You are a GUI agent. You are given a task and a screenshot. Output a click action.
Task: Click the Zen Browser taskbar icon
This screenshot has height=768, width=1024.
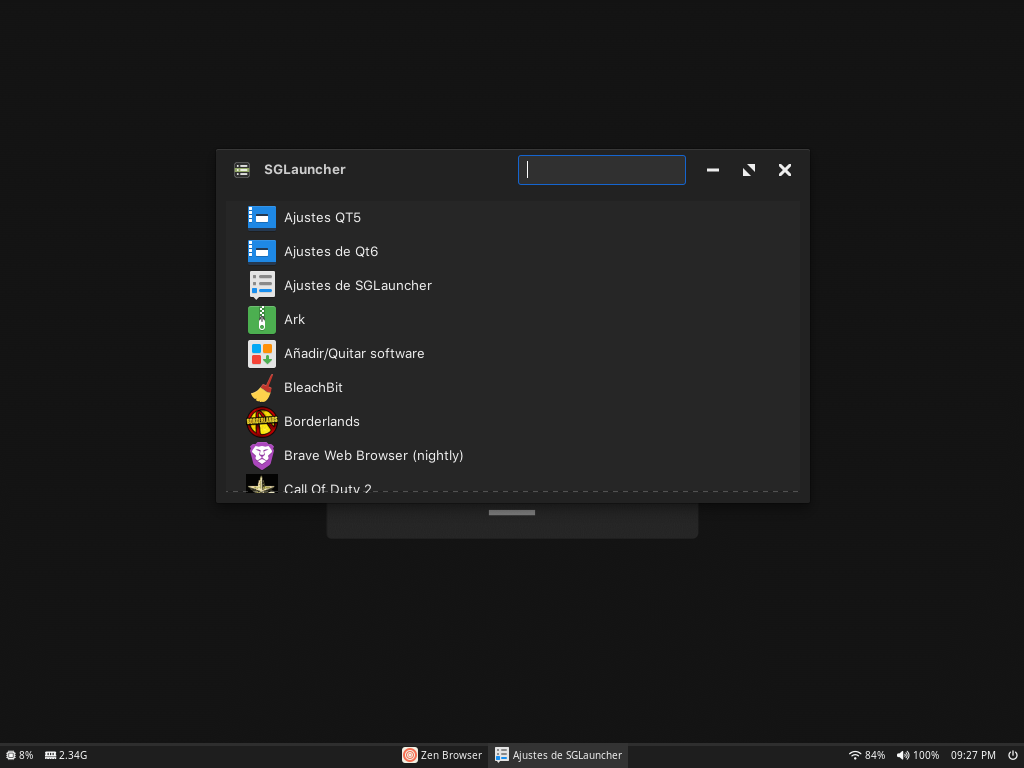pyautogui.click(x=409, y=755)
